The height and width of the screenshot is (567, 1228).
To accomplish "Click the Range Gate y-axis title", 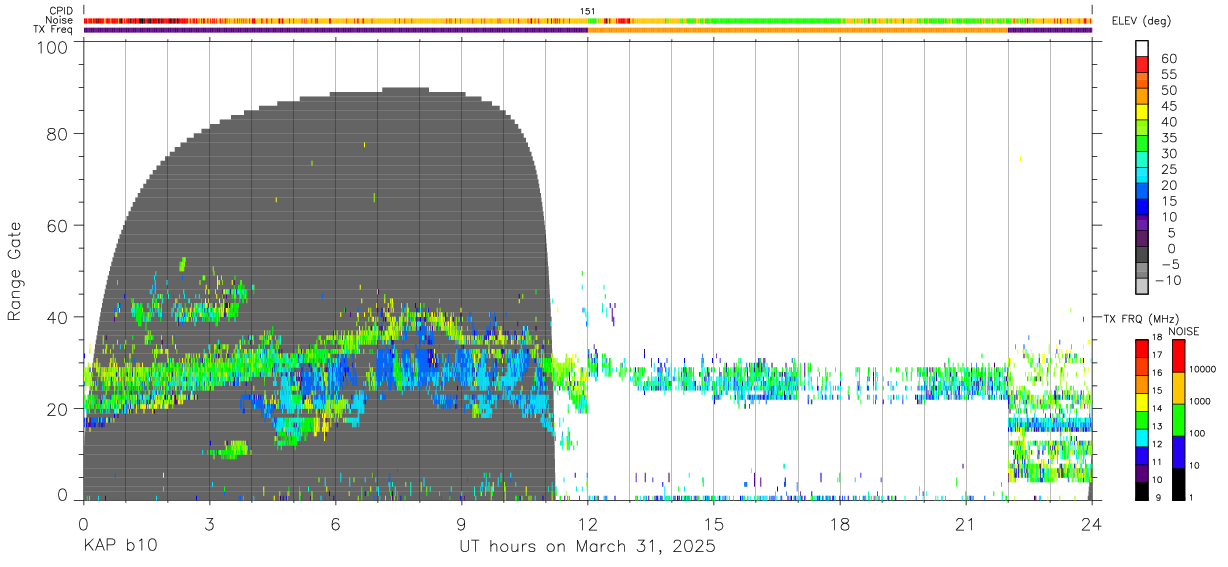I will 15,271.
